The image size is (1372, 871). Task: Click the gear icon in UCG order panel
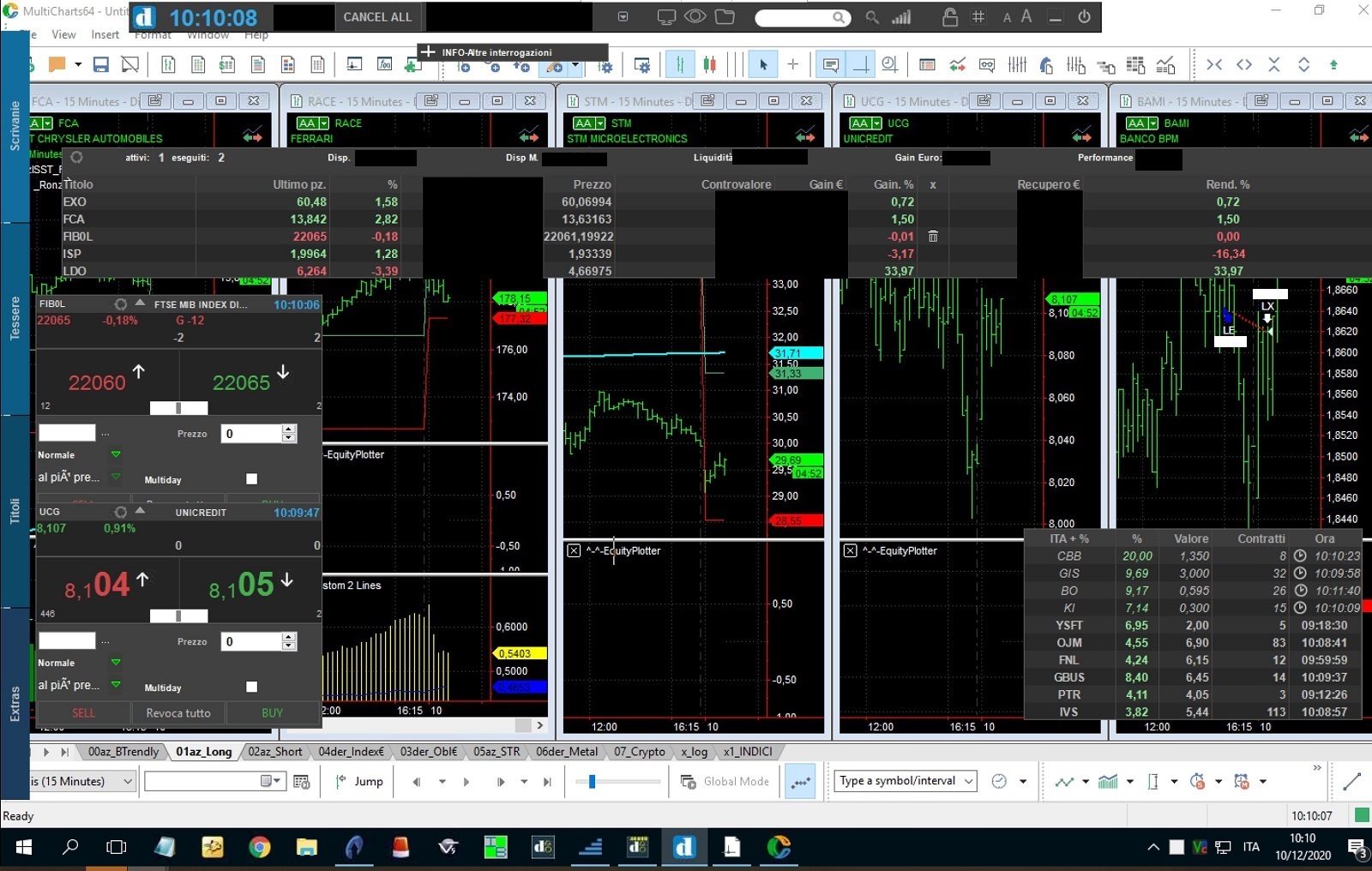point(121,513)
